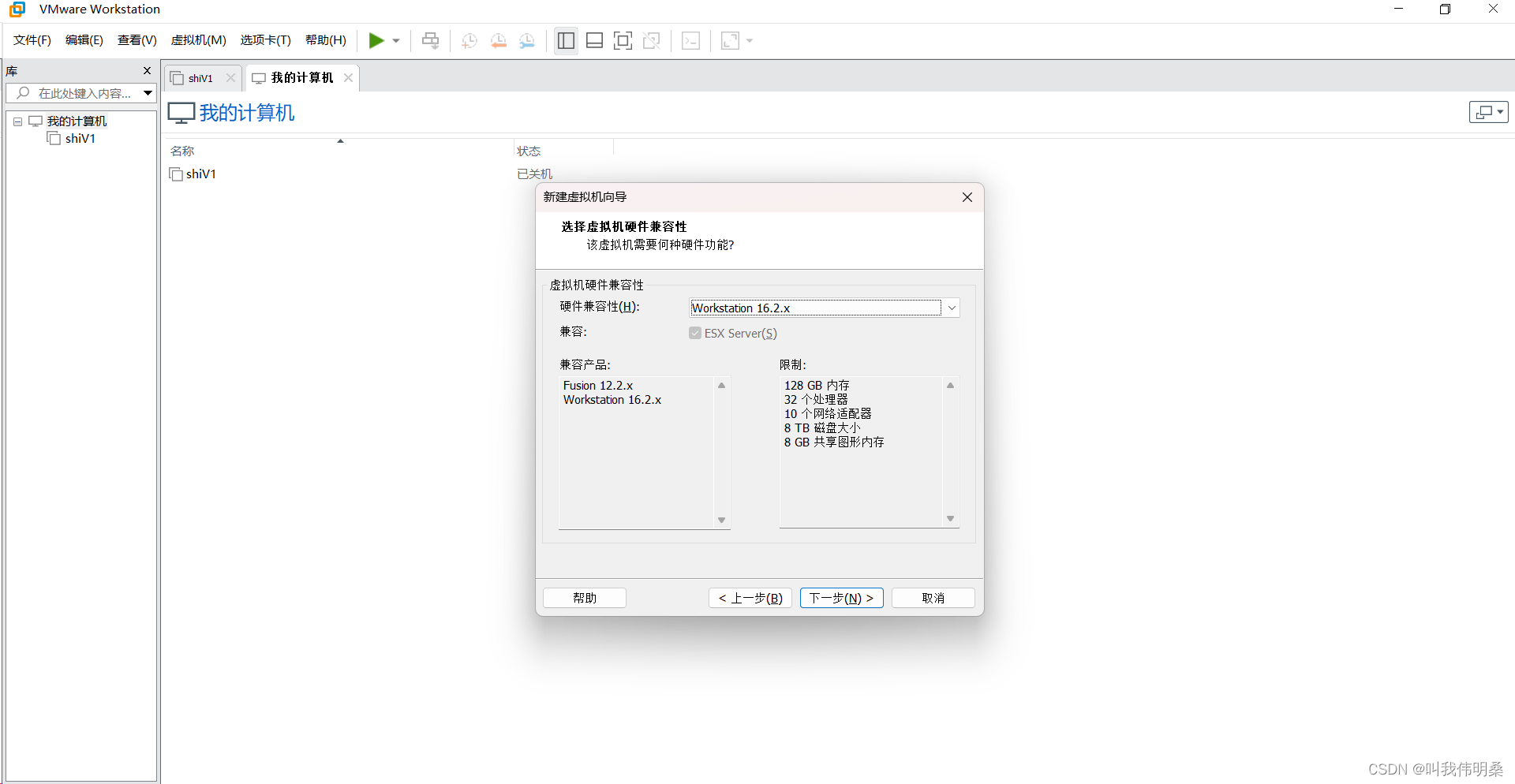This screenshot has width=1515, height=784.
Task: Click the Send Ctrl+Alt+Del toolbar icon
Action: pyautogui.click(x=430, y=40)
